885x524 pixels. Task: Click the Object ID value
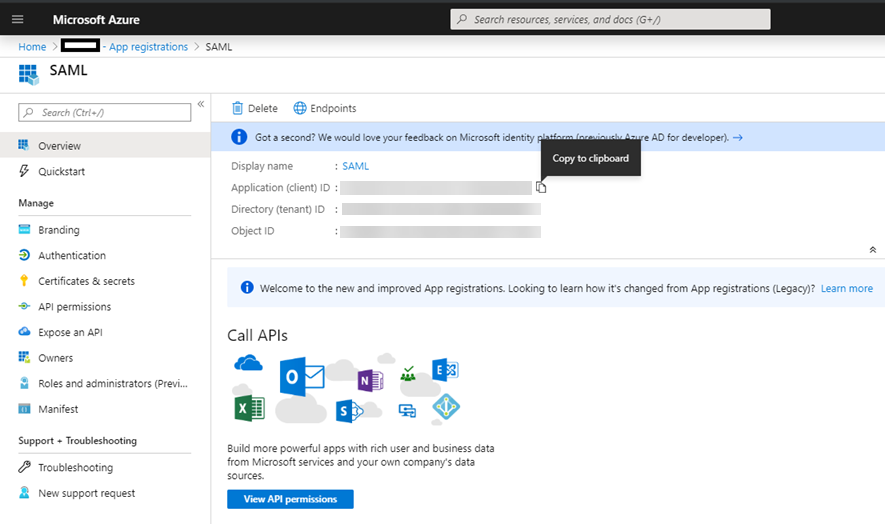(x=440, y=232)
